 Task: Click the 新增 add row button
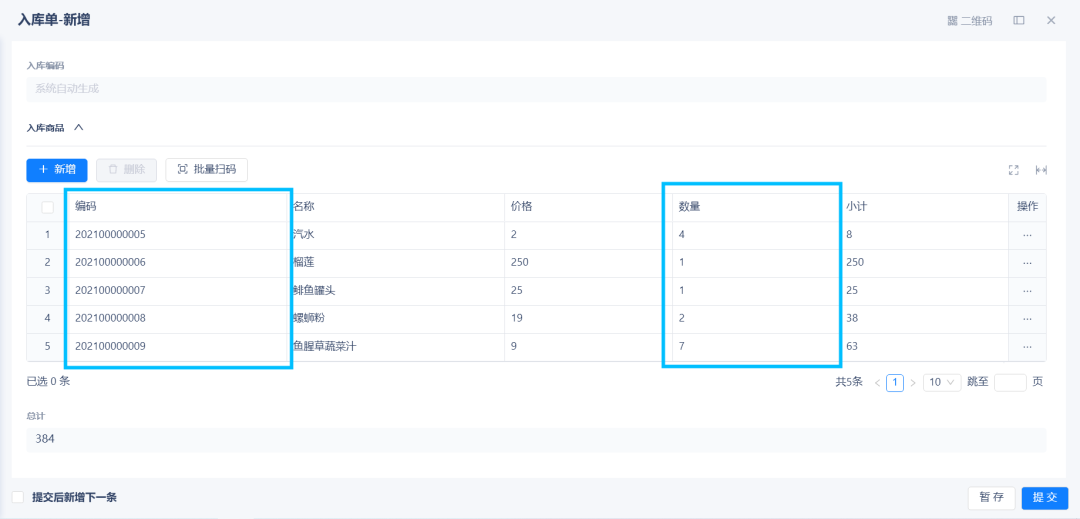(x=57, y=170)
